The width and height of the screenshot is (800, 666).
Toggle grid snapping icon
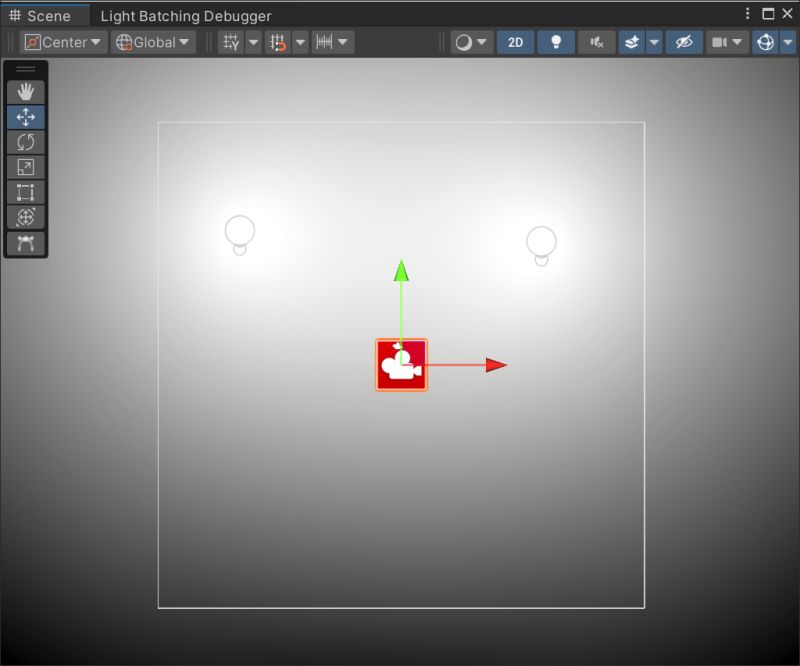pos(278,42)
